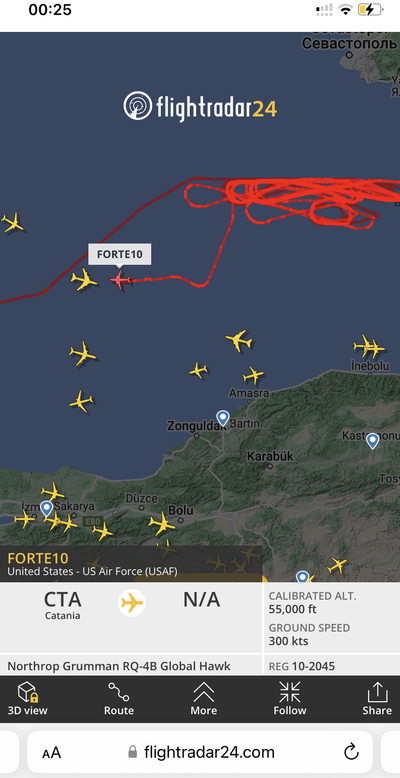400x778 pixels.
Task: Open the AA reader text menu
Action: 52,753
